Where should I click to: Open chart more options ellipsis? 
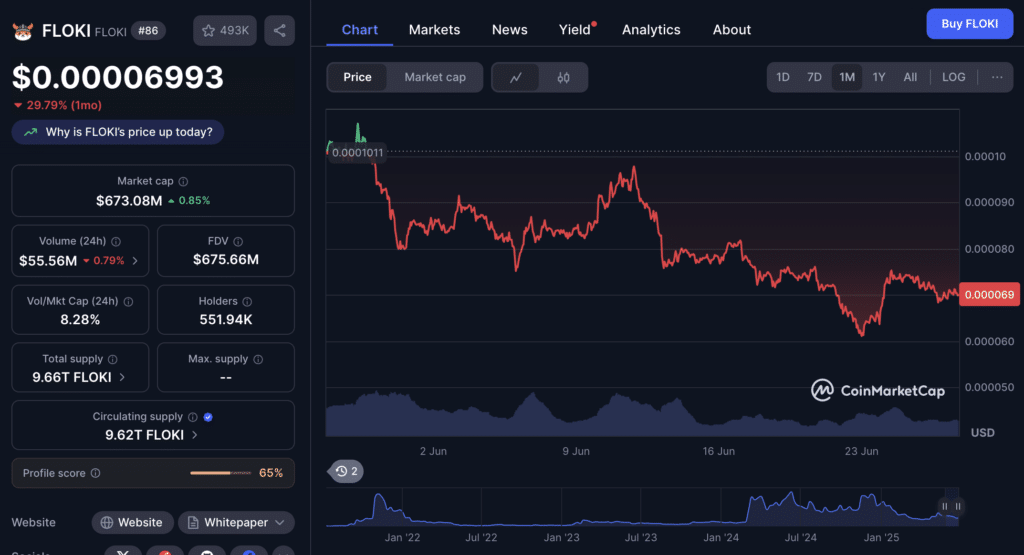[x=997, y=77]
